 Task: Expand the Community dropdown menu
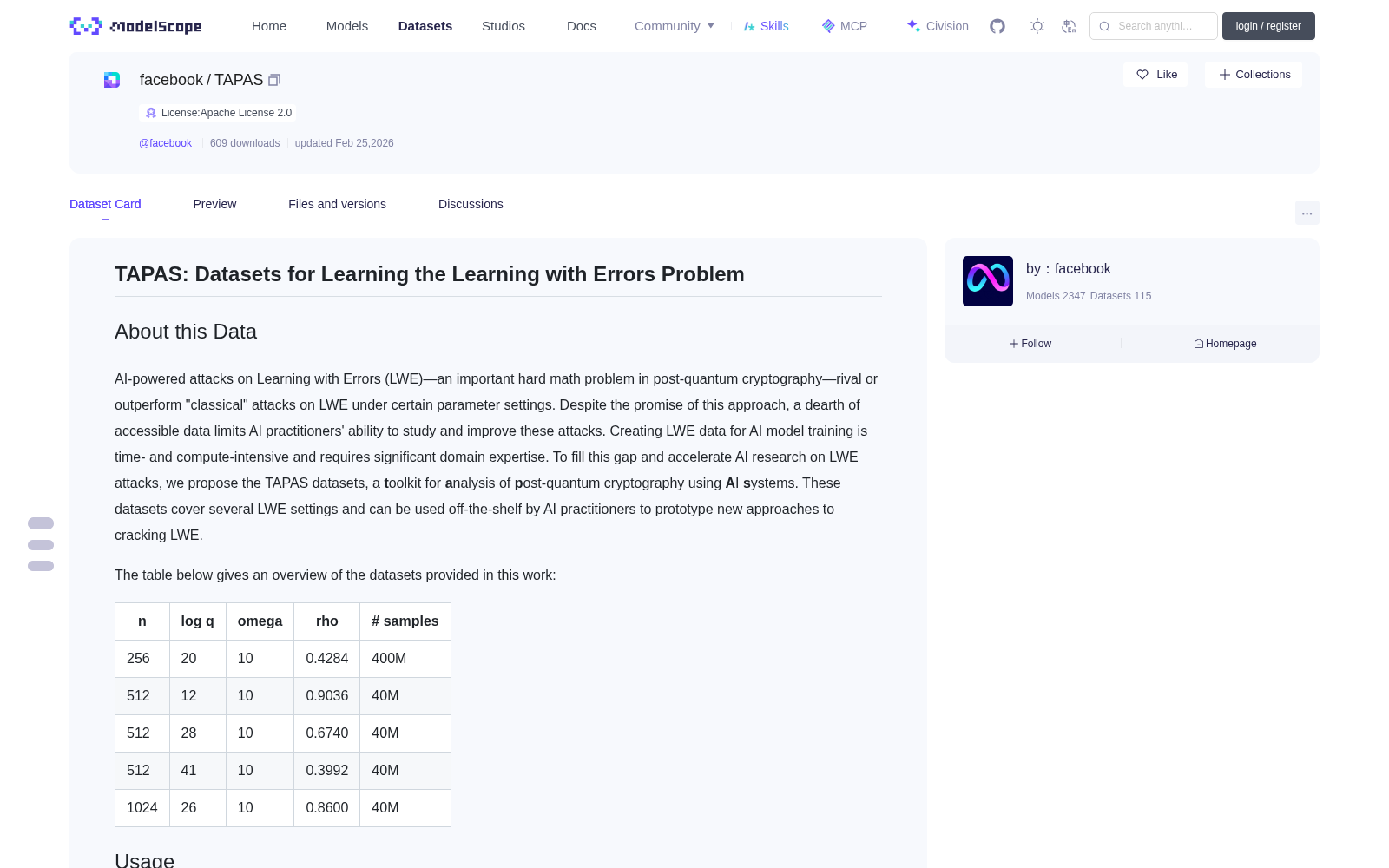(675, 26)
